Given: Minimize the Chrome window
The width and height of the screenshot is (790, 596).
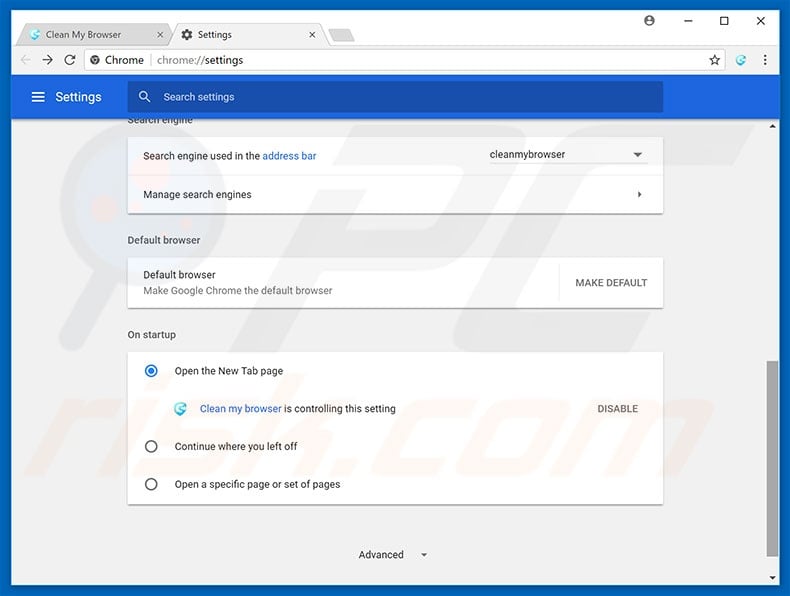Looking at the screenshot, I should coord(688,21).
